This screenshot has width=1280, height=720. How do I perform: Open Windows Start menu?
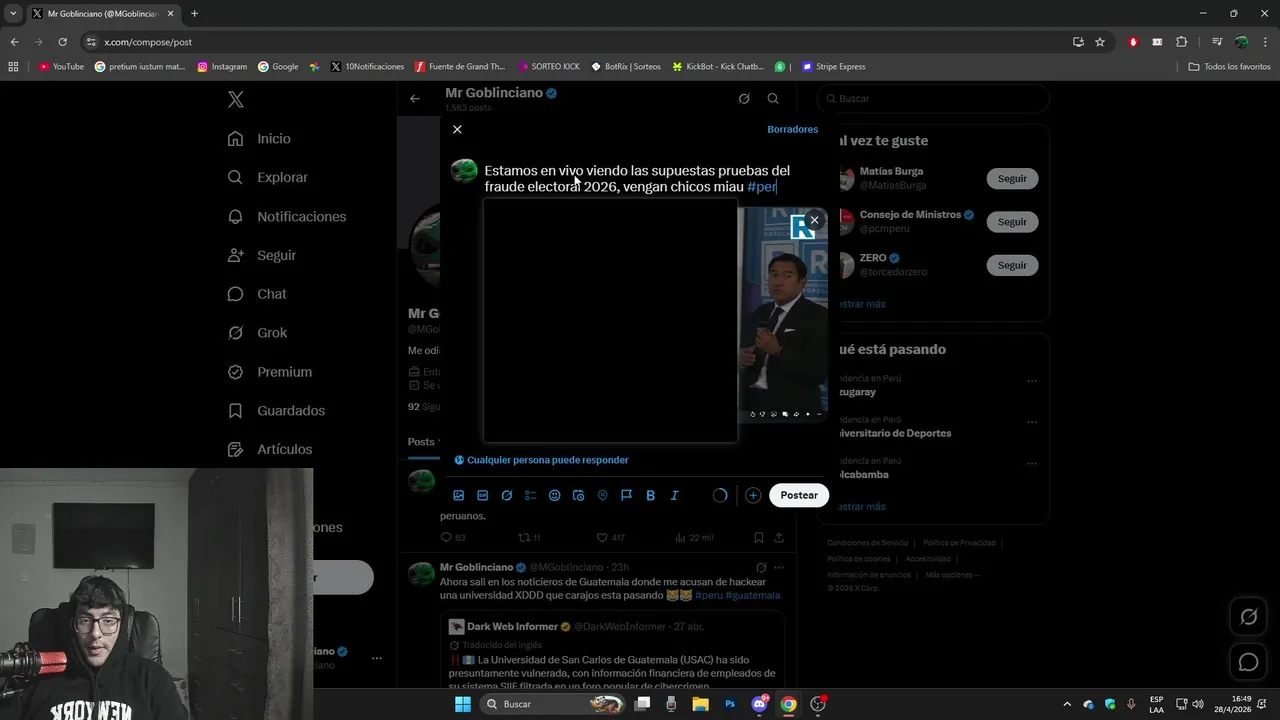463,704
